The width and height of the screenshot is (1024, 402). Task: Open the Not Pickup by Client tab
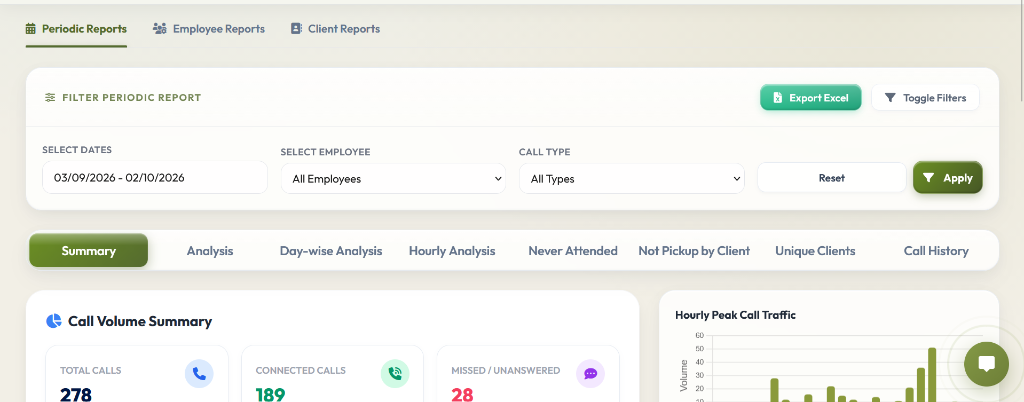point(694,251)
